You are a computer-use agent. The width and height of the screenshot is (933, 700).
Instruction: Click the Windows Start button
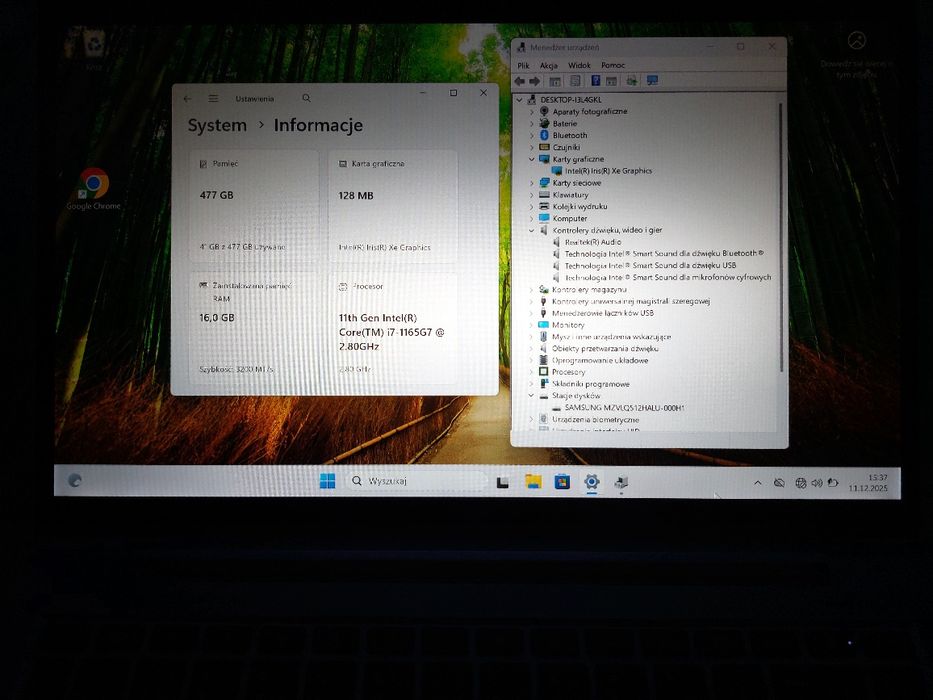(327, 481)
